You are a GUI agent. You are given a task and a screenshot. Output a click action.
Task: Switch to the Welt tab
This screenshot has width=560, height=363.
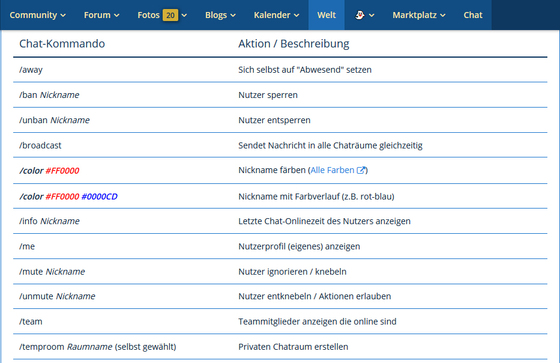(x=326, y=15)
